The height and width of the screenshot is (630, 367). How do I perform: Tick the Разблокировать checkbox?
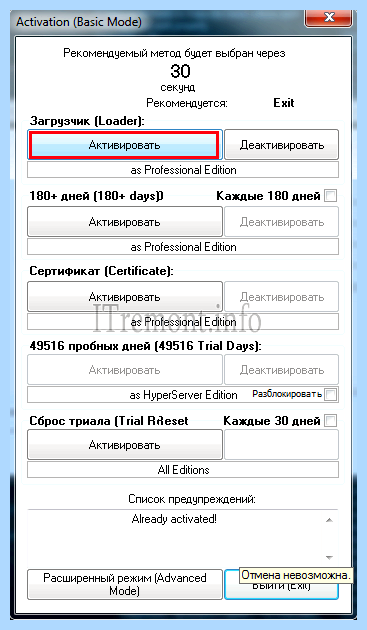click(331, 394)
